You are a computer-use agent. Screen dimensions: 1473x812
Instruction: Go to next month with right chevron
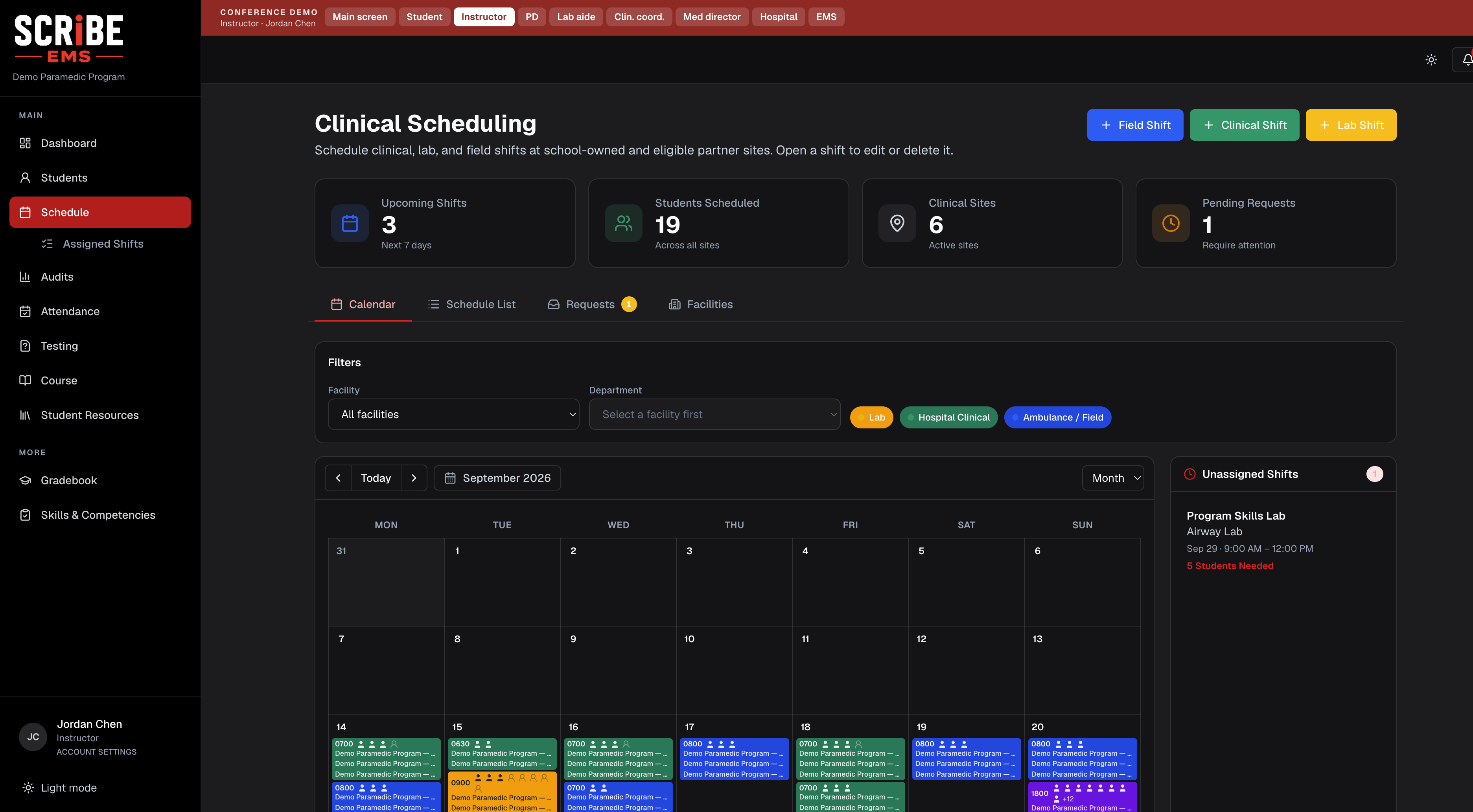point(414,478)
